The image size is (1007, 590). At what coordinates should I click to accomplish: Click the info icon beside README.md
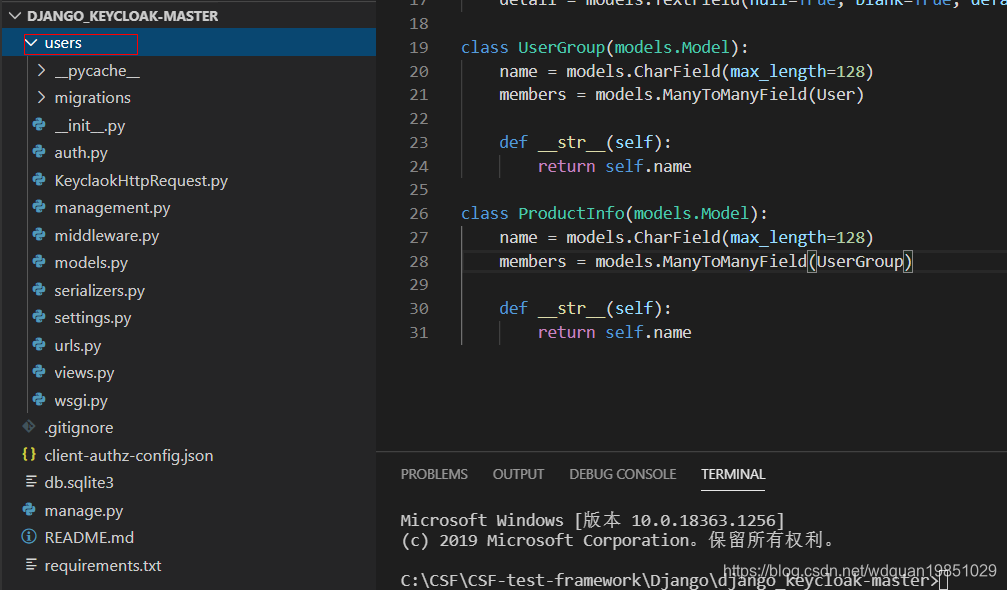tap(28, 537)
